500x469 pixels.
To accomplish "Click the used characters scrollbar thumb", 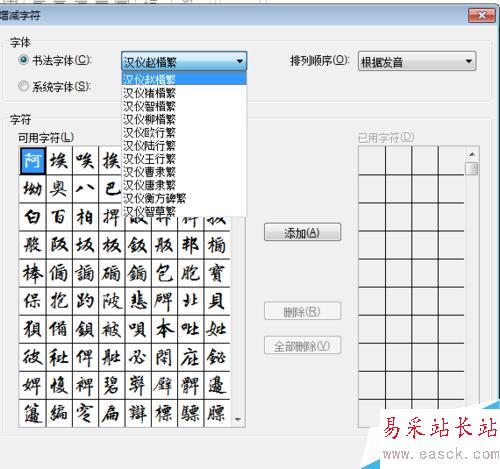I will click(472, 168).
